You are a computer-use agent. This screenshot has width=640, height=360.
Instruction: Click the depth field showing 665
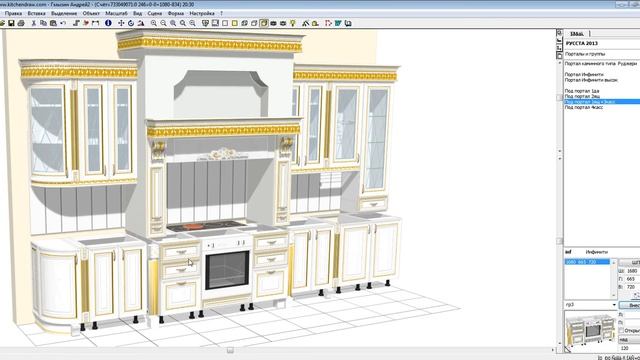(632, 279)
